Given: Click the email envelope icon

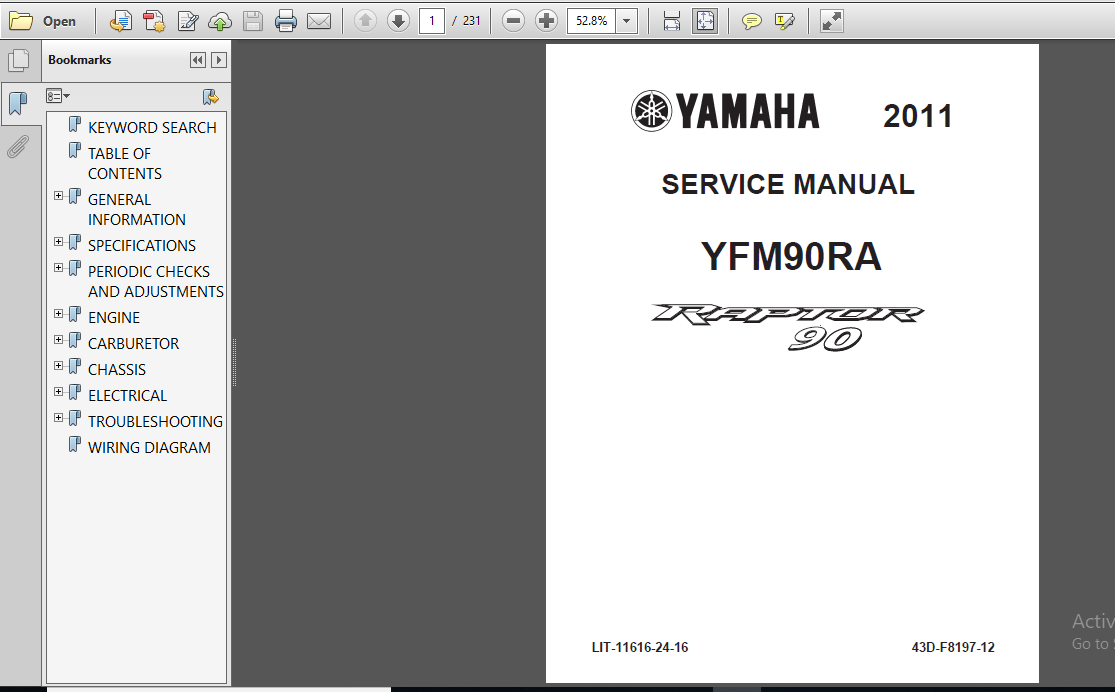Looking at the screenshot, I should pyautogui.click(x=319, y=21).
